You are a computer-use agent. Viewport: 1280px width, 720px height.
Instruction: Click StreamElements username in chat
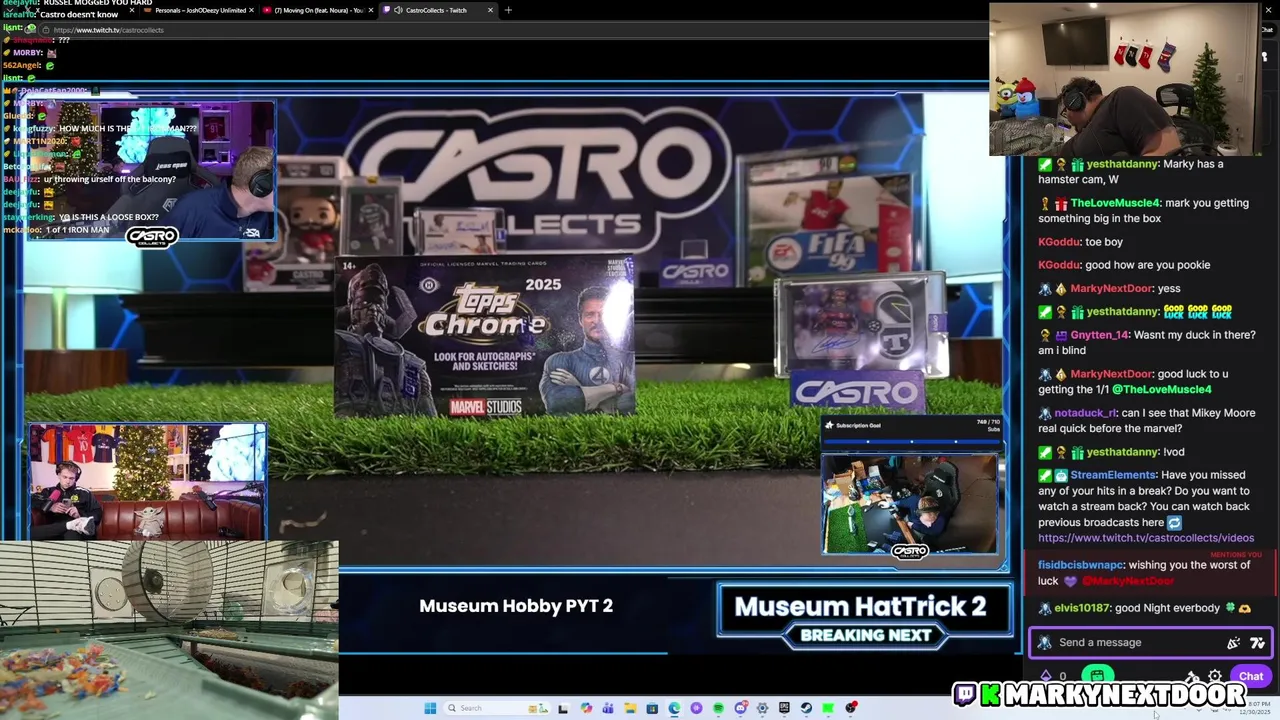click(x=1113, y=475)
